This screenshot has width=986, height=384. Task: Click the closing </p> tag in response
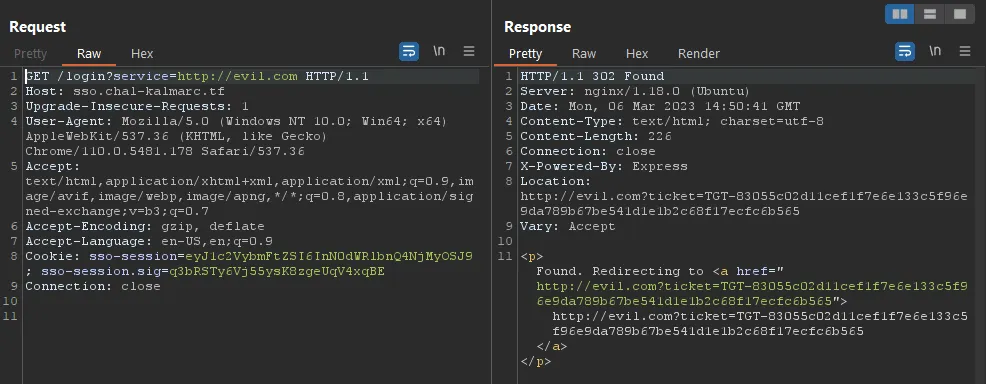[536, 361]
